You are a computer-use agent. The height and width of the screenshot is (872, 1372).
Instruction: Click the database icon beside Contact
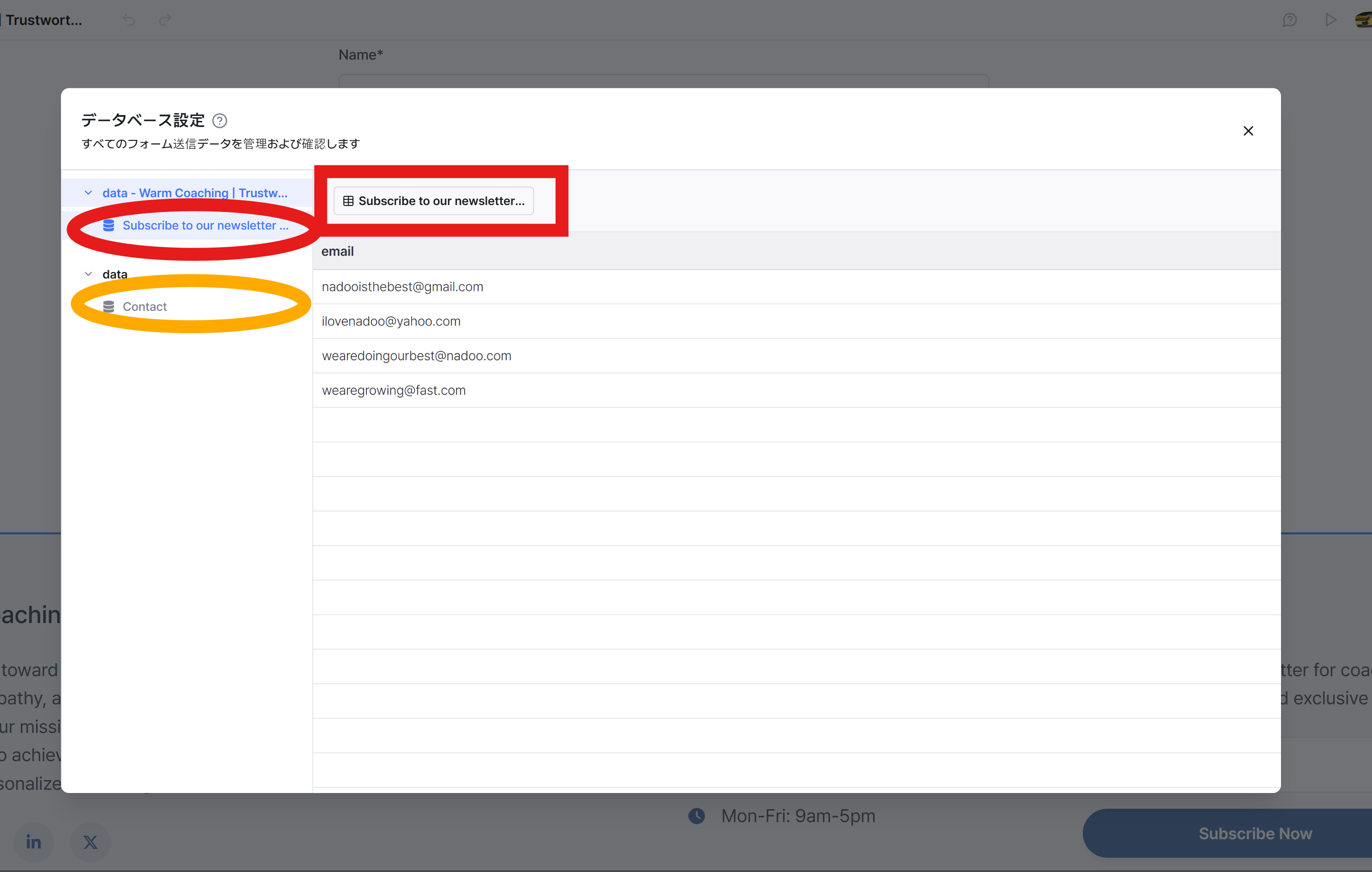pos(108,306)
